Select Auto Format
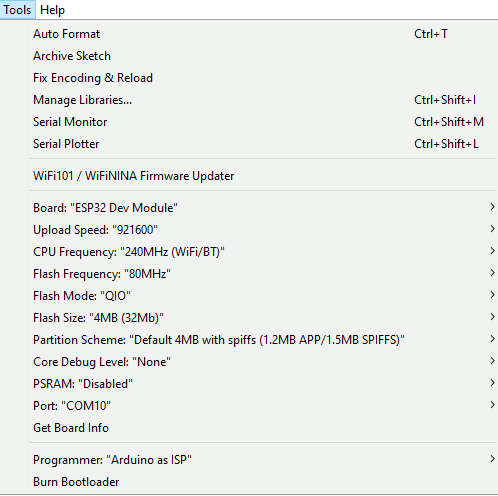This screenshot has height=496, width=498. click(263, 34)
